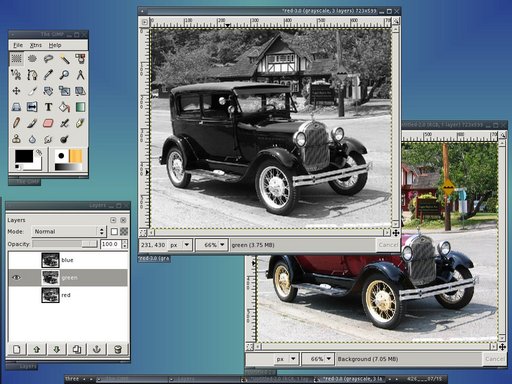Select the Fuzzy Select magic wand tool
This screenshot has width=512, height=384.
pos(64,59)
